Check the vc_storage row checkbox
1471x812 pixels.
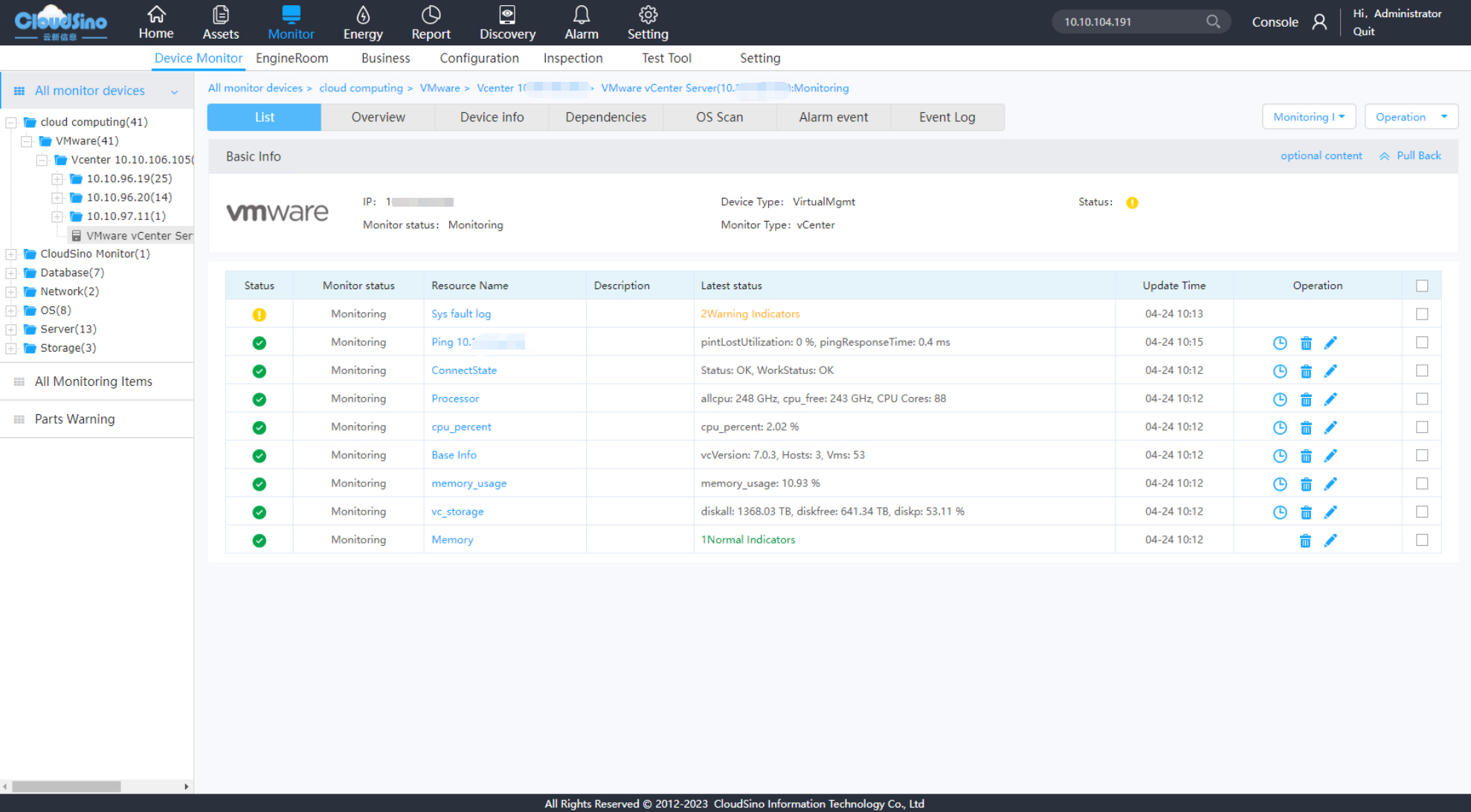point(1422,512)
